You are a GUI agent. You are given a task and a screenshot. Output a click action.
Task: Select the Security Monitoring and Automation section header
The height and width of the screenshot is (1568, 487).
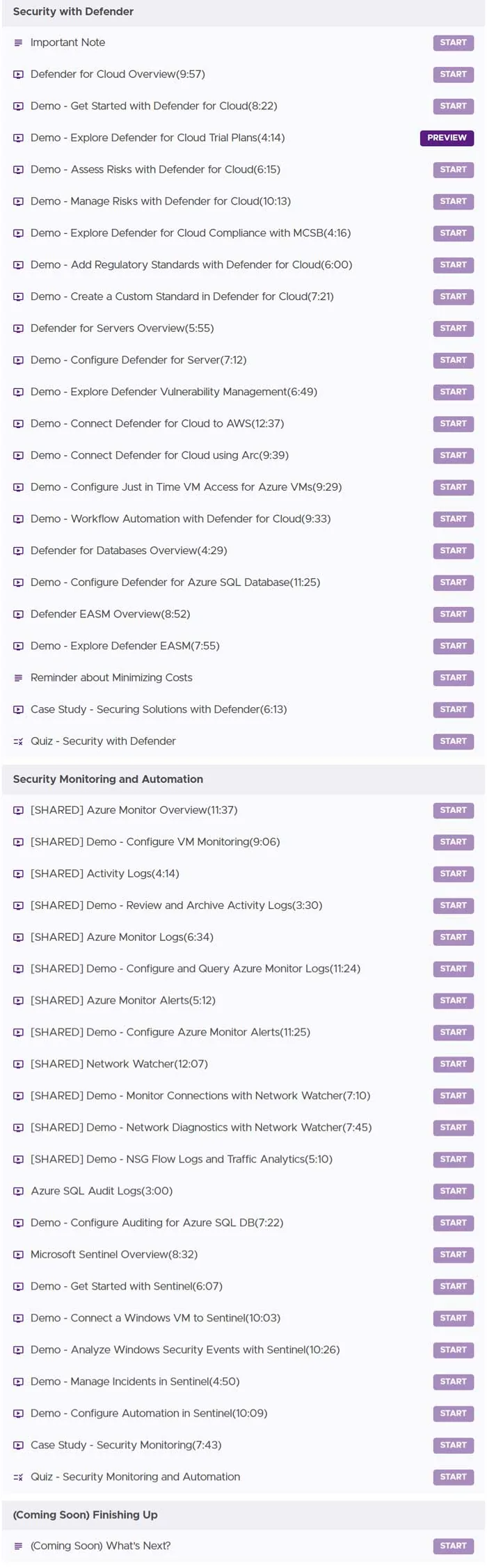click(x=243, y=779)
